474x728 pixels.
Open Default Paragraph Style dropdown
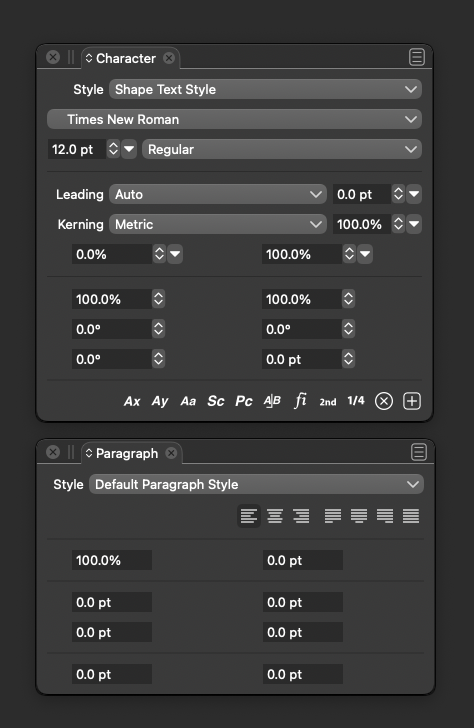256,484
